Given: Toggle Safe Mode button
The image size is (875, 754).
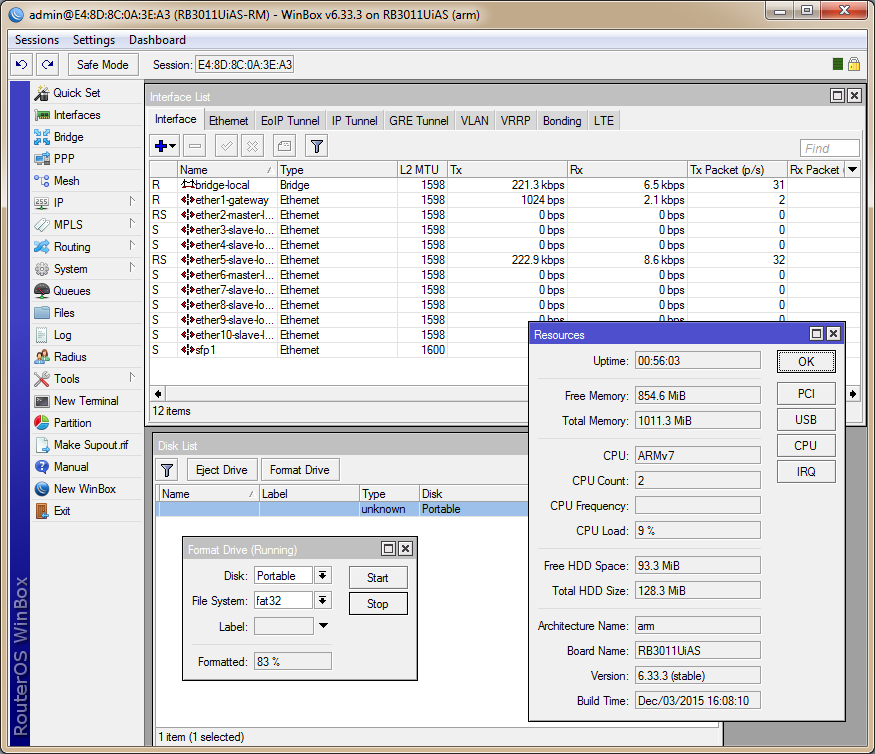Looking at the screenshot, I should [102, 64].
